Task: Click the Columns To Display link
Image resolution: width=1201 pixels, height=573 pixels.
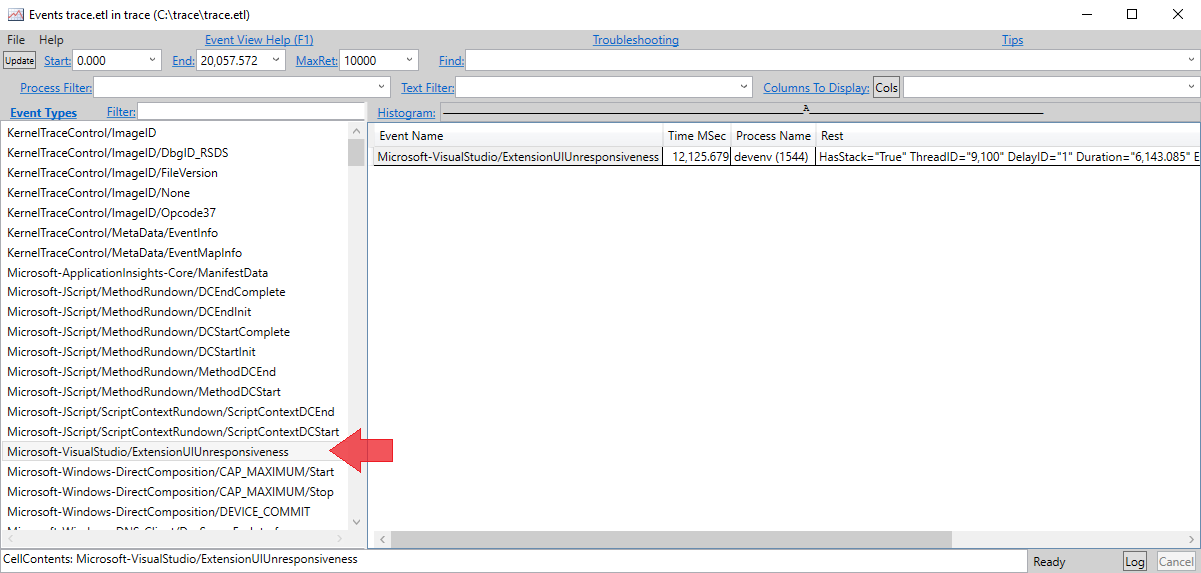Action: pos(816,88)
